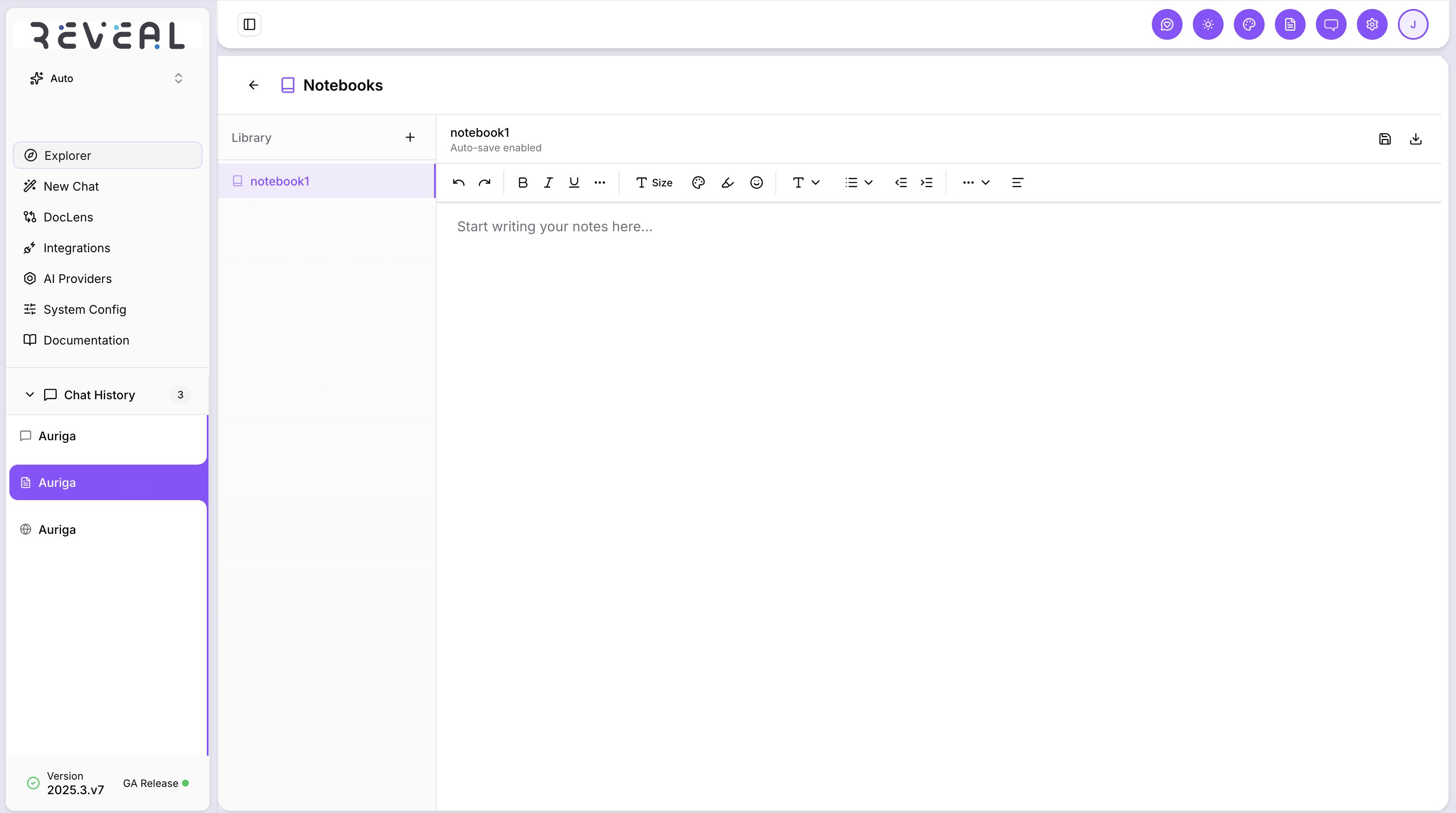Redo the last edit
The height and width of the screenshot is (813, 1456).
point(484,183)
